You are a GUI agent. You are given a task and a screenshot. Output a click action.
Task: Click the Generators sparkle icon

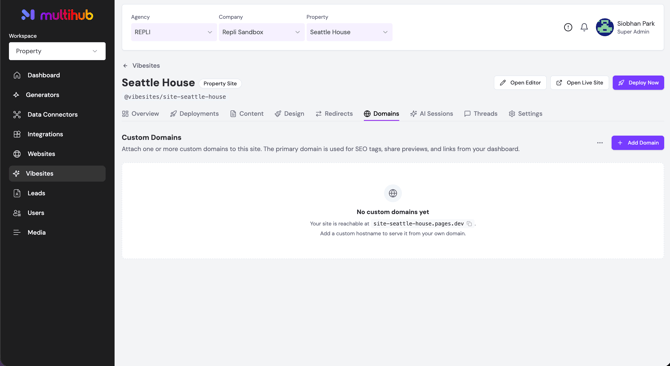16,95
